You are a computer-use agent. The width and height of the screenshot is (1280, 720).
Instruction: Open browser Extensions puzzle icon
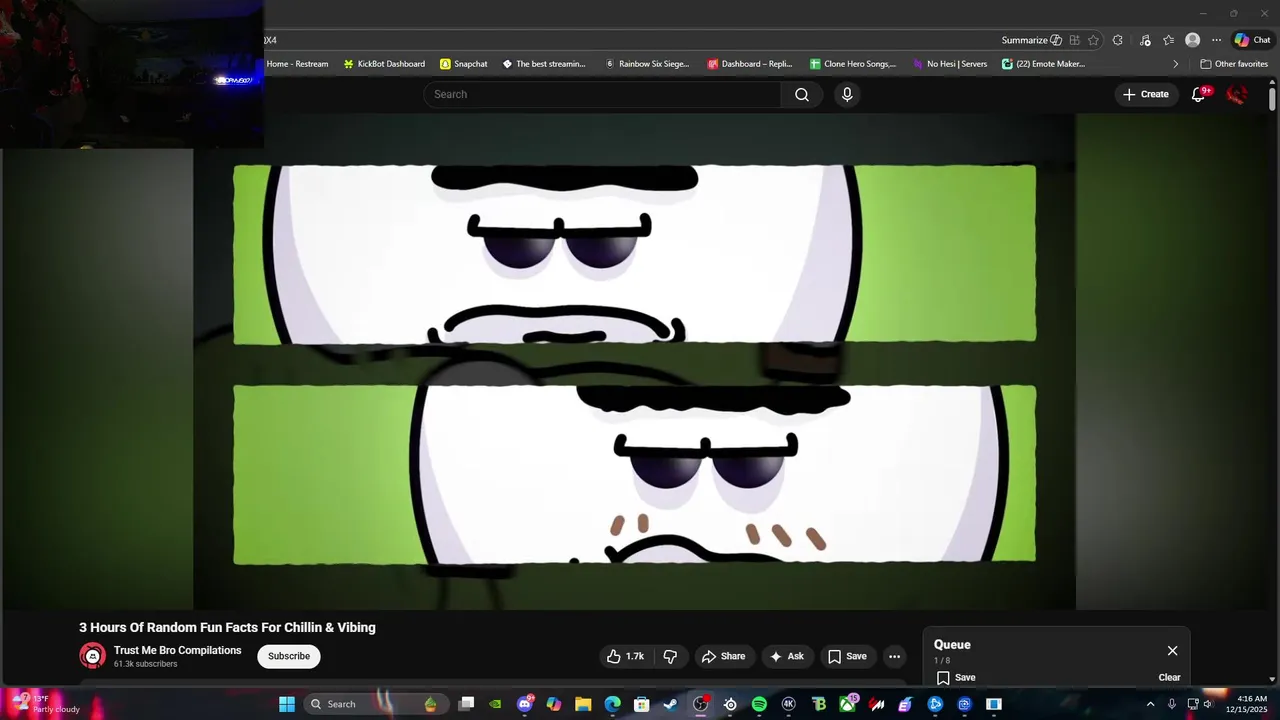pyautogui.click(x=1118, y=40)
